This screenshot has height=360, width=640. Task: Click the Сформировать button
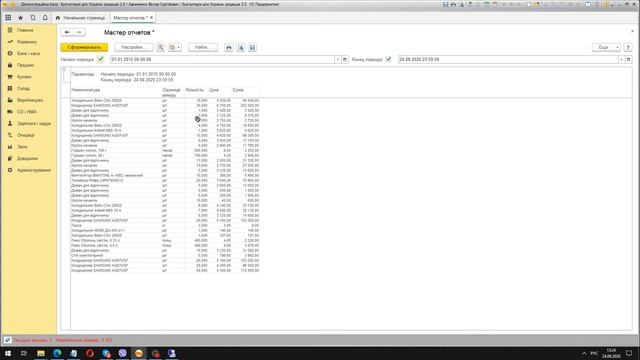(x=84, y=47)
